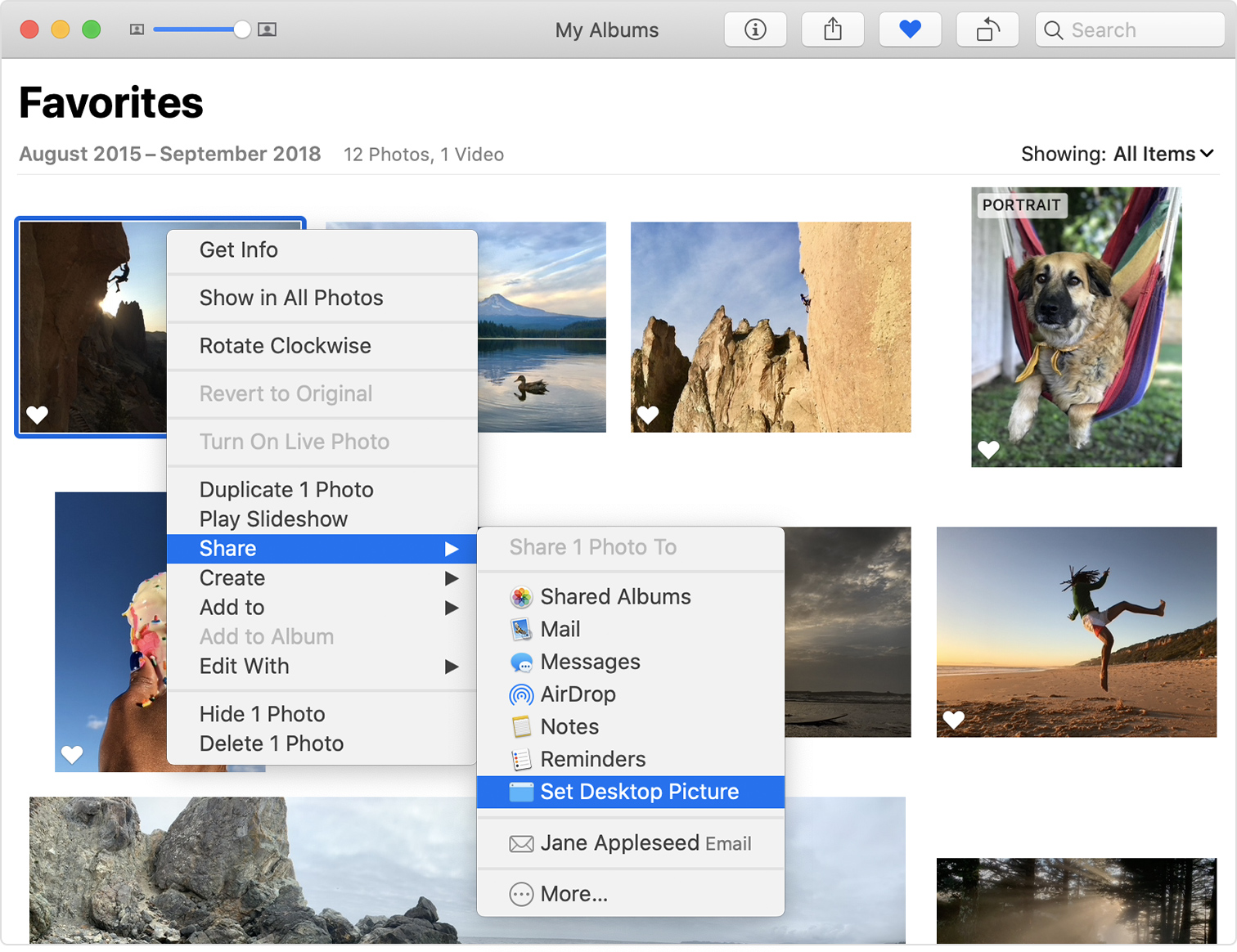Unfavorite the beach jumping photo

(954, 720)
